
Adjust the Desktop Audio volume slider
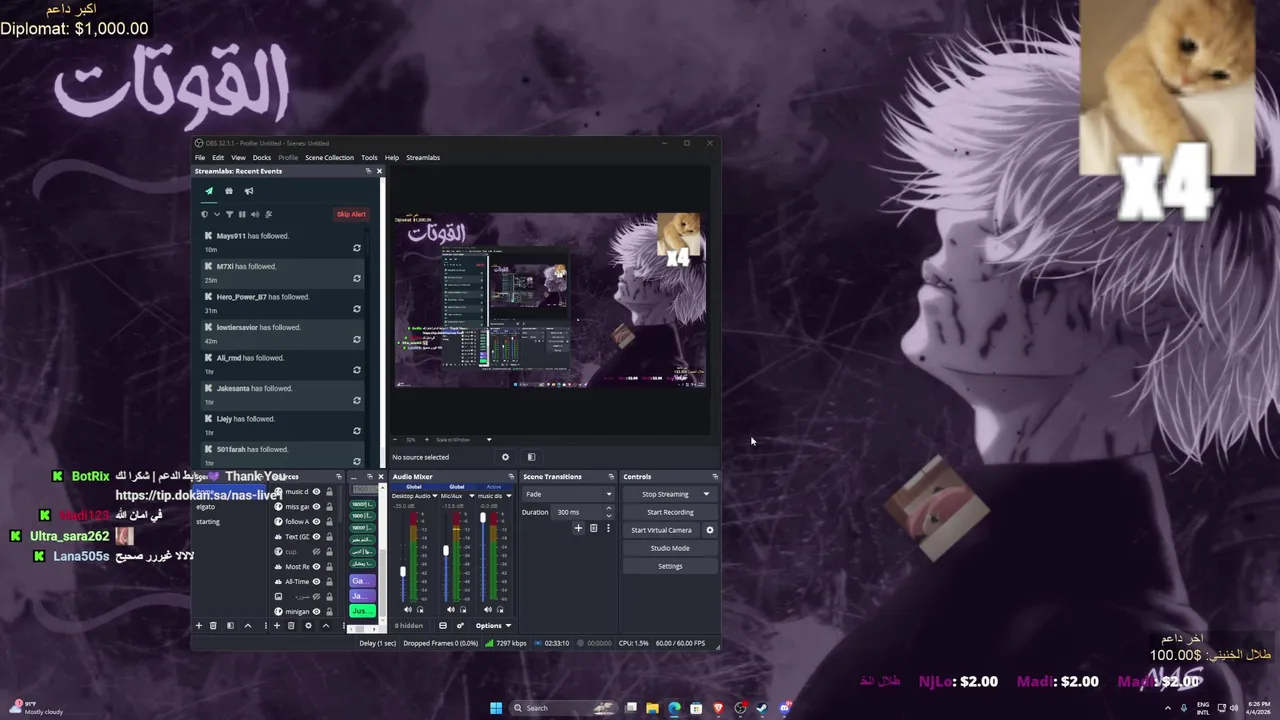pyautogui.click(x=404, y=571)
